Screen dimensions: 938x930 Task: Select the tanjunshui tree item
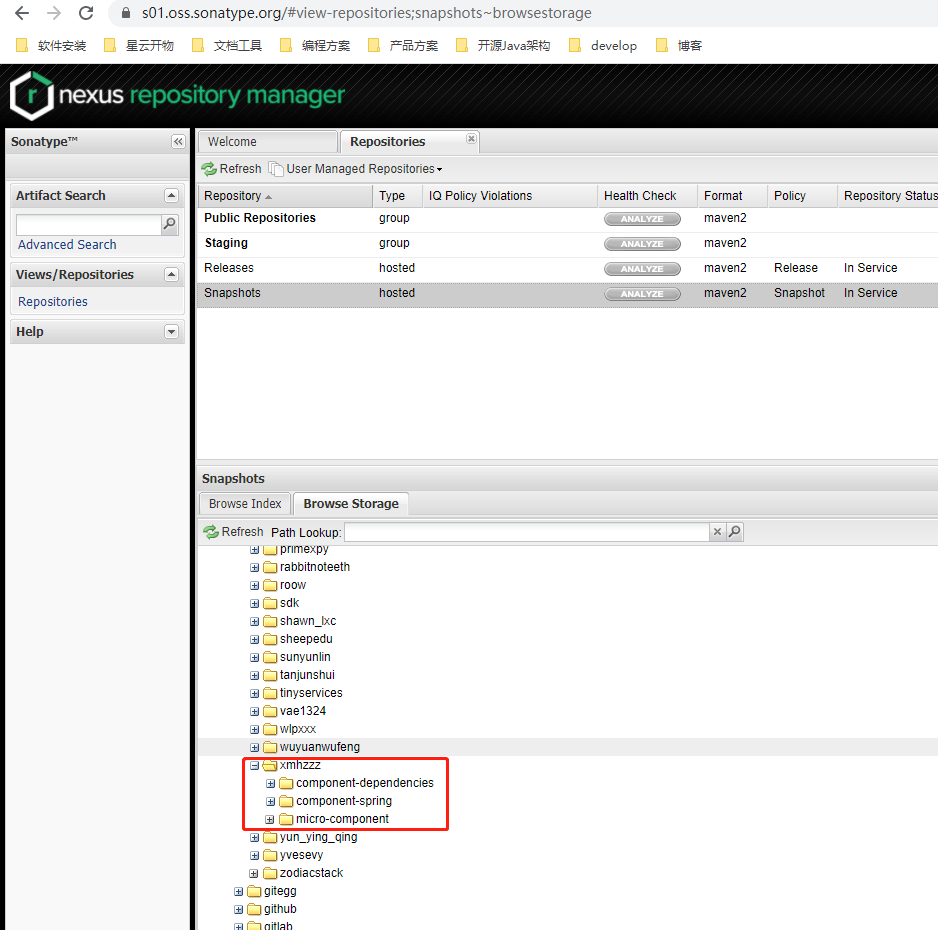[x=307, y=675]
